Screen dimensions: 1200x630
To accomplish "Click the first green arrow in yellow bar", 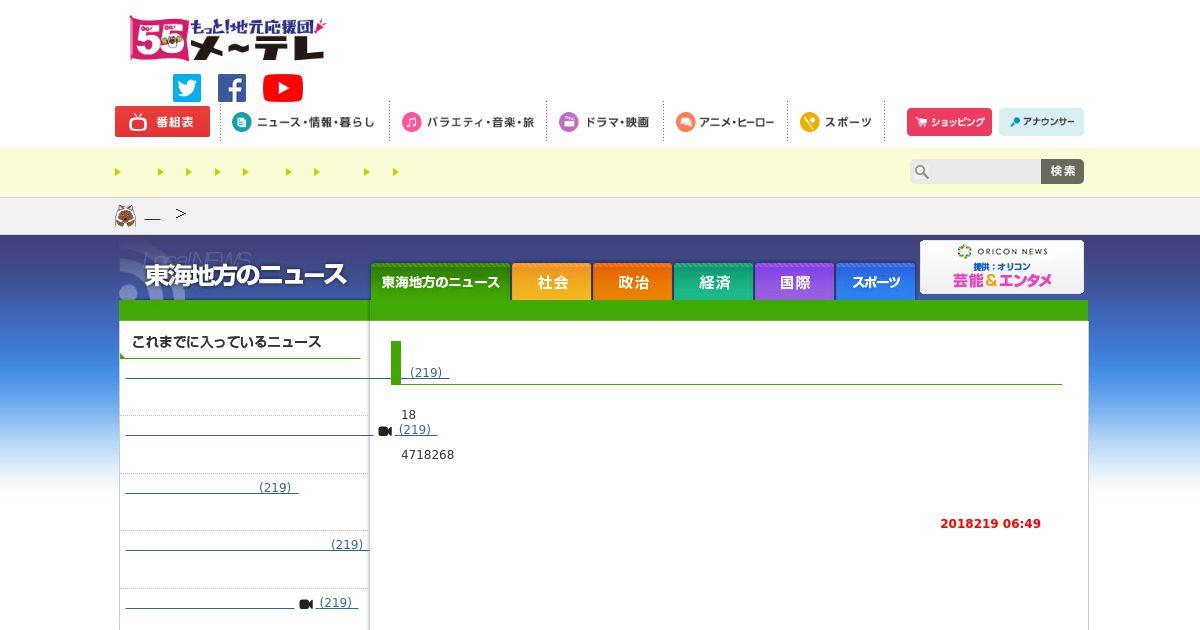I will 118,172.
